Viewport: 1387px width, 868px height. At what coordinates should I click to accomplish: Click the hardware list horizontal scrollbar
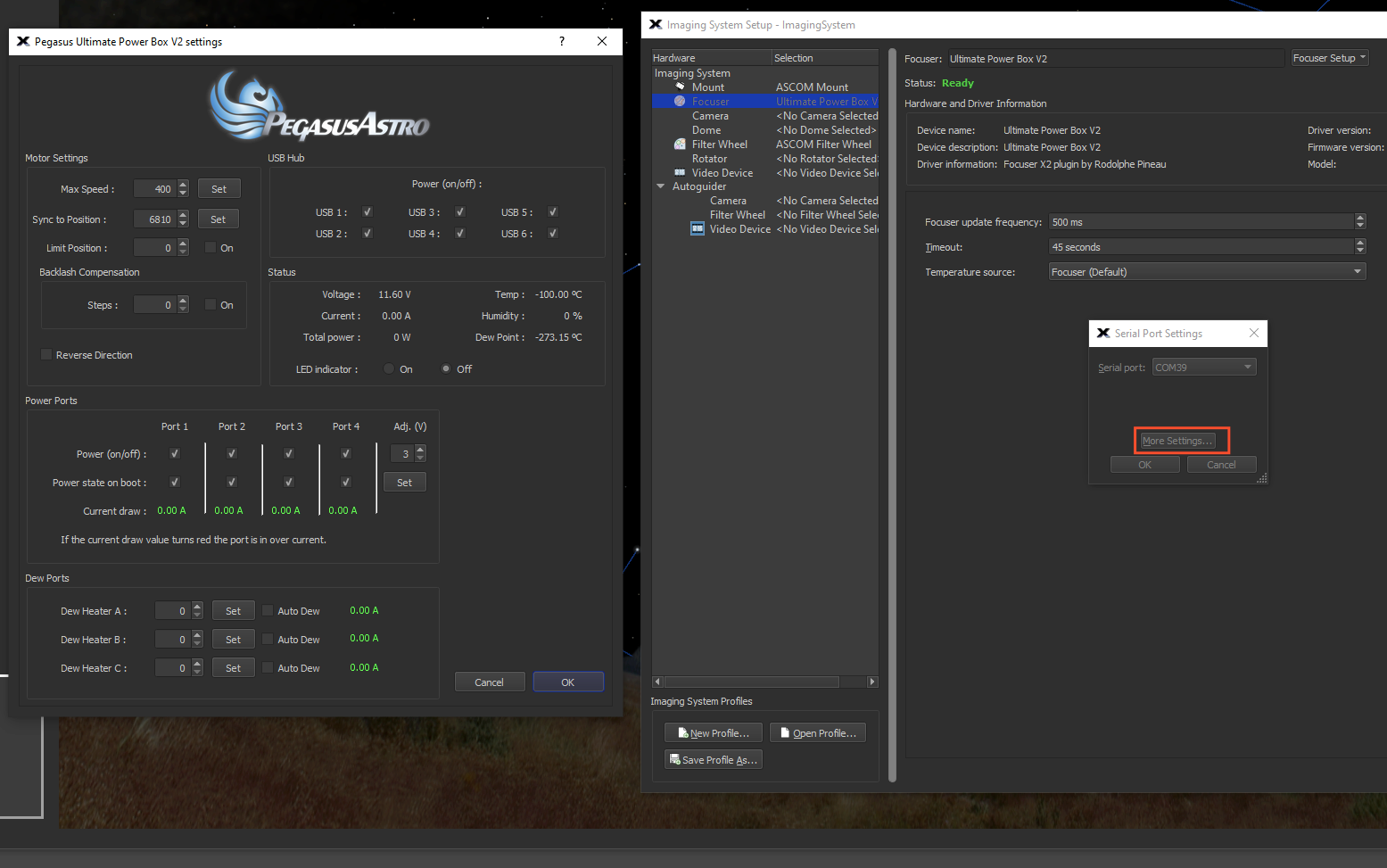pos(751,682)
